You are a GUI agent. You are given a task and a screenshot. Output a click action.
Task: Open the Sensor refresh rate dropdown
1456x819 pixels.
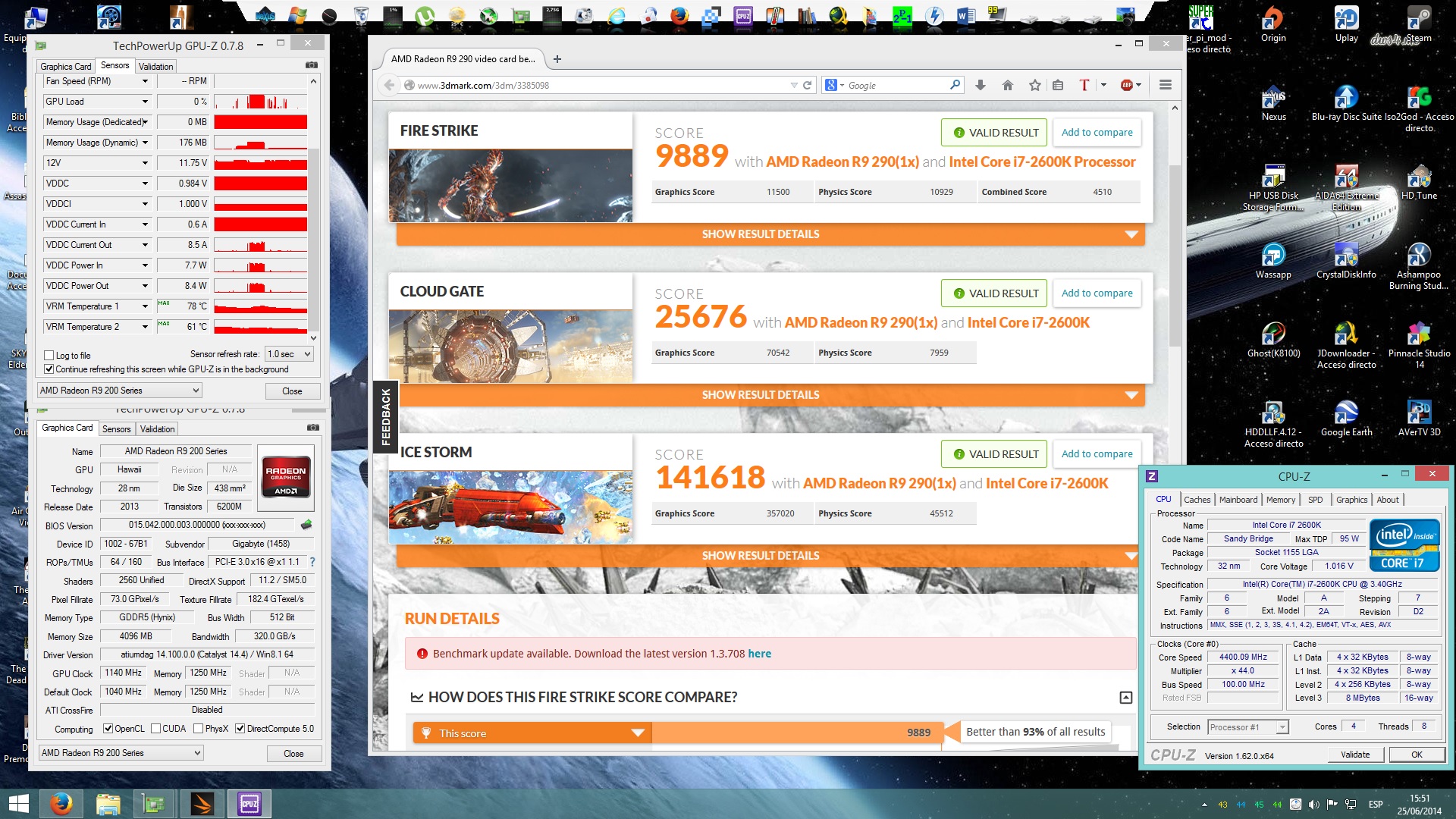pos(289,354)
